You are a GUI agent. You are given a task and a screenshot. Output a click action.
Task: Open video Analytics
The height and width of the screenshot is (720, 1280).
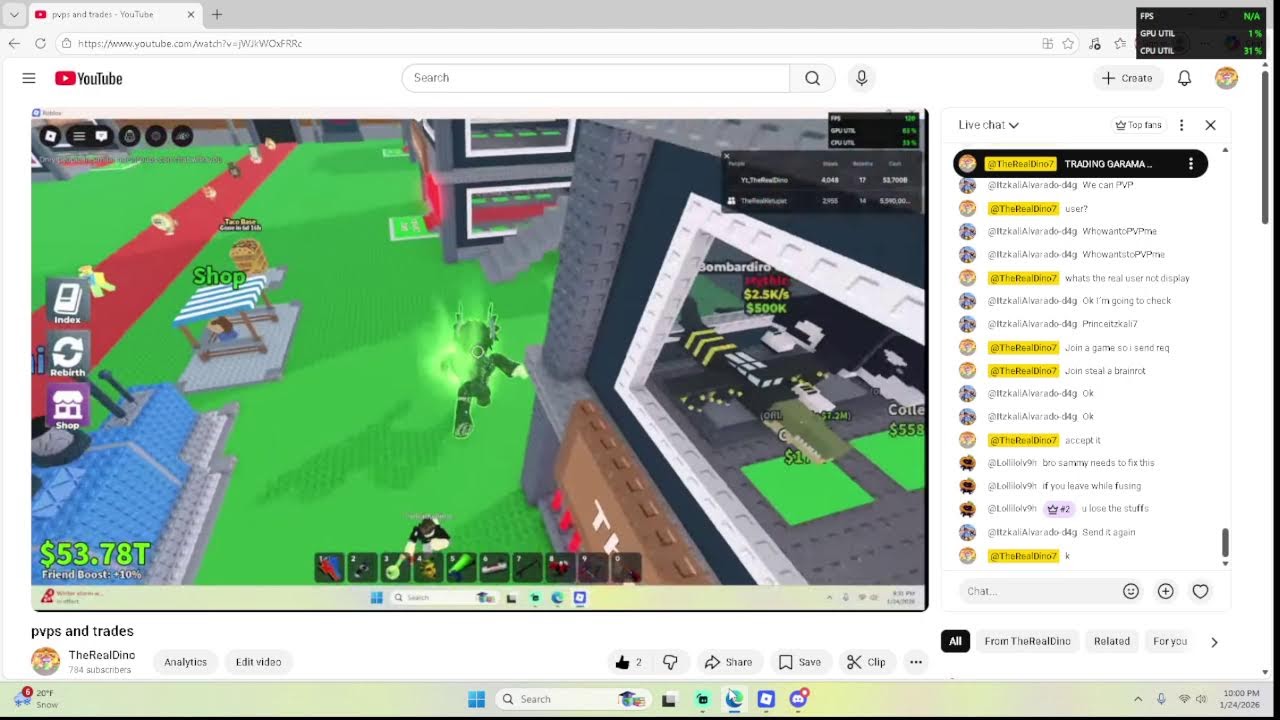click(185, 662)
